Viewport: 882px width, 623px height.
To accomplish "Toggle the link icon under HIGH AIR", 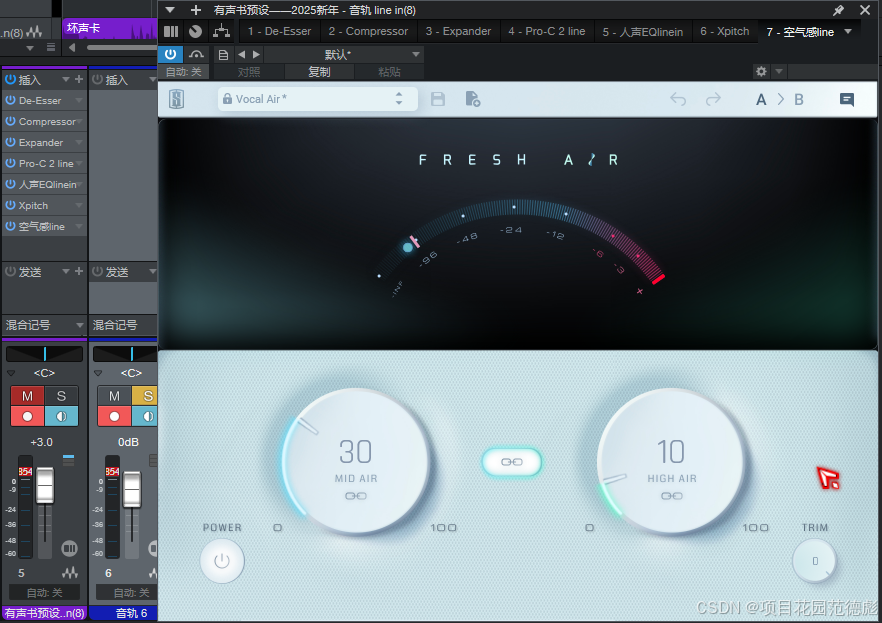I will [x=672, y=496].
